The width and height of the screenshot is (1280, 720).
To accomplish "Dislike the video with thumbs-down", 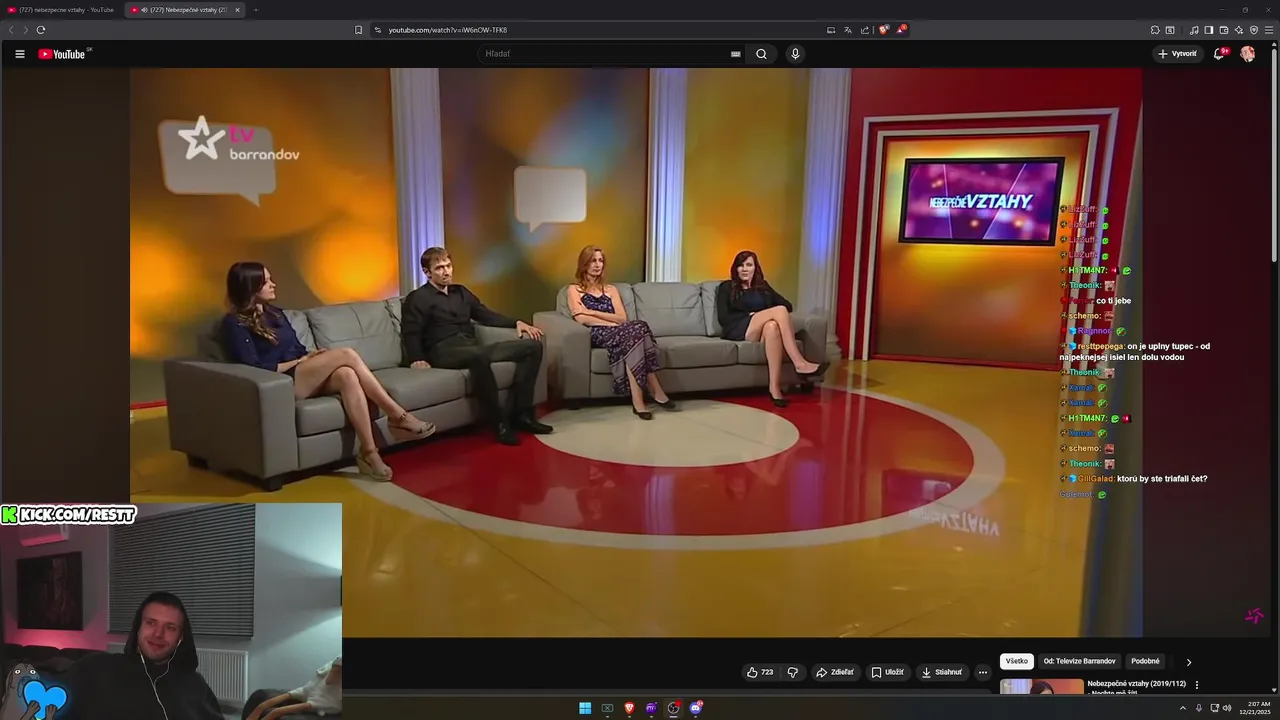I will point(792,672).
